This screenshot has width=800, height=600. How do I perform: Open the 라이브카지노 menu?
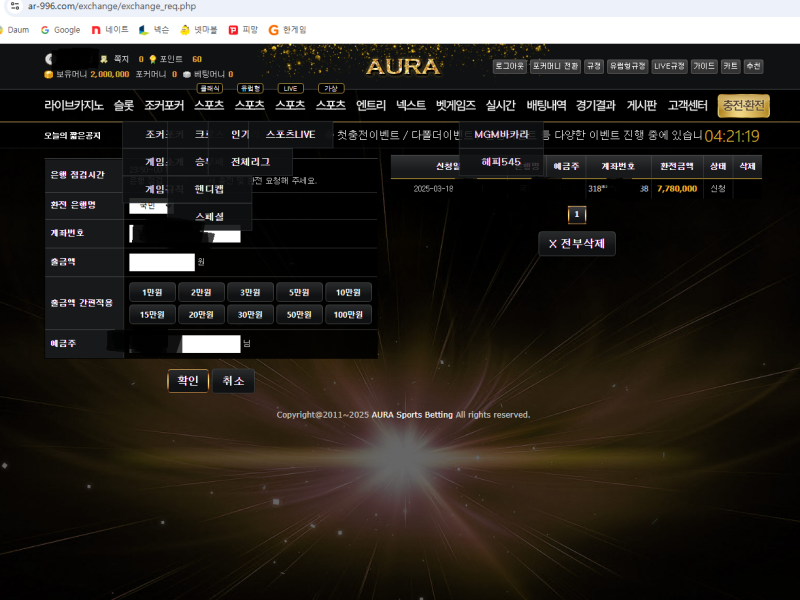point(74,105)
